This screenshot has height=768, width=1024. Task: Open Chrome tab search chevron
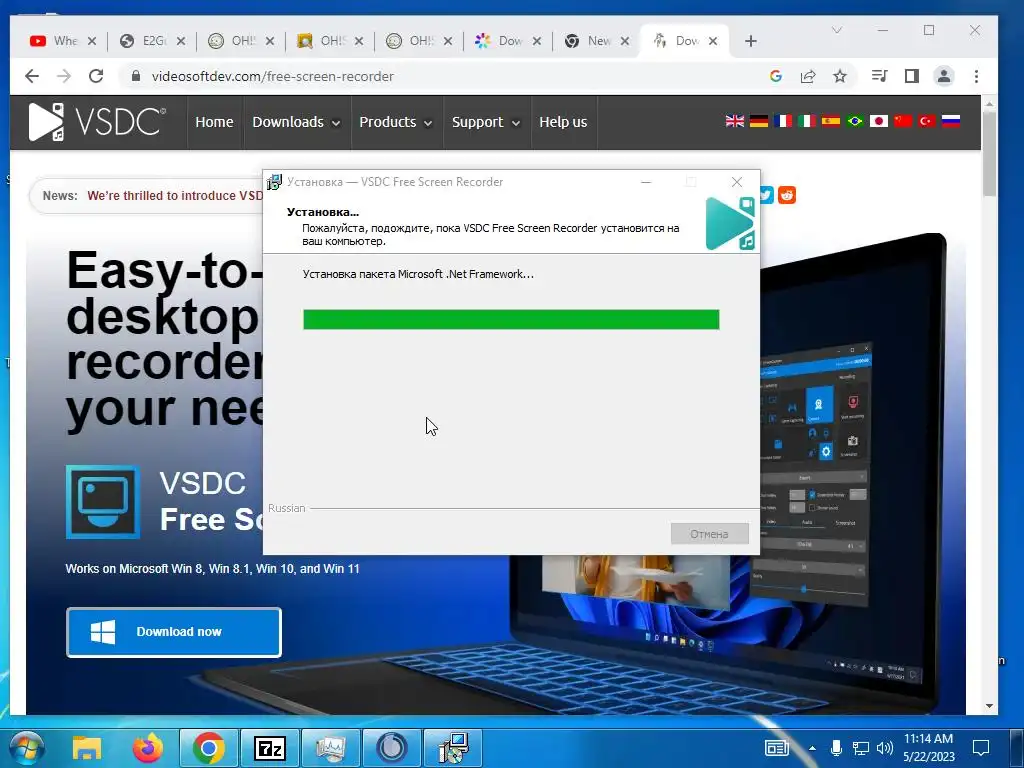coord(837,30)
